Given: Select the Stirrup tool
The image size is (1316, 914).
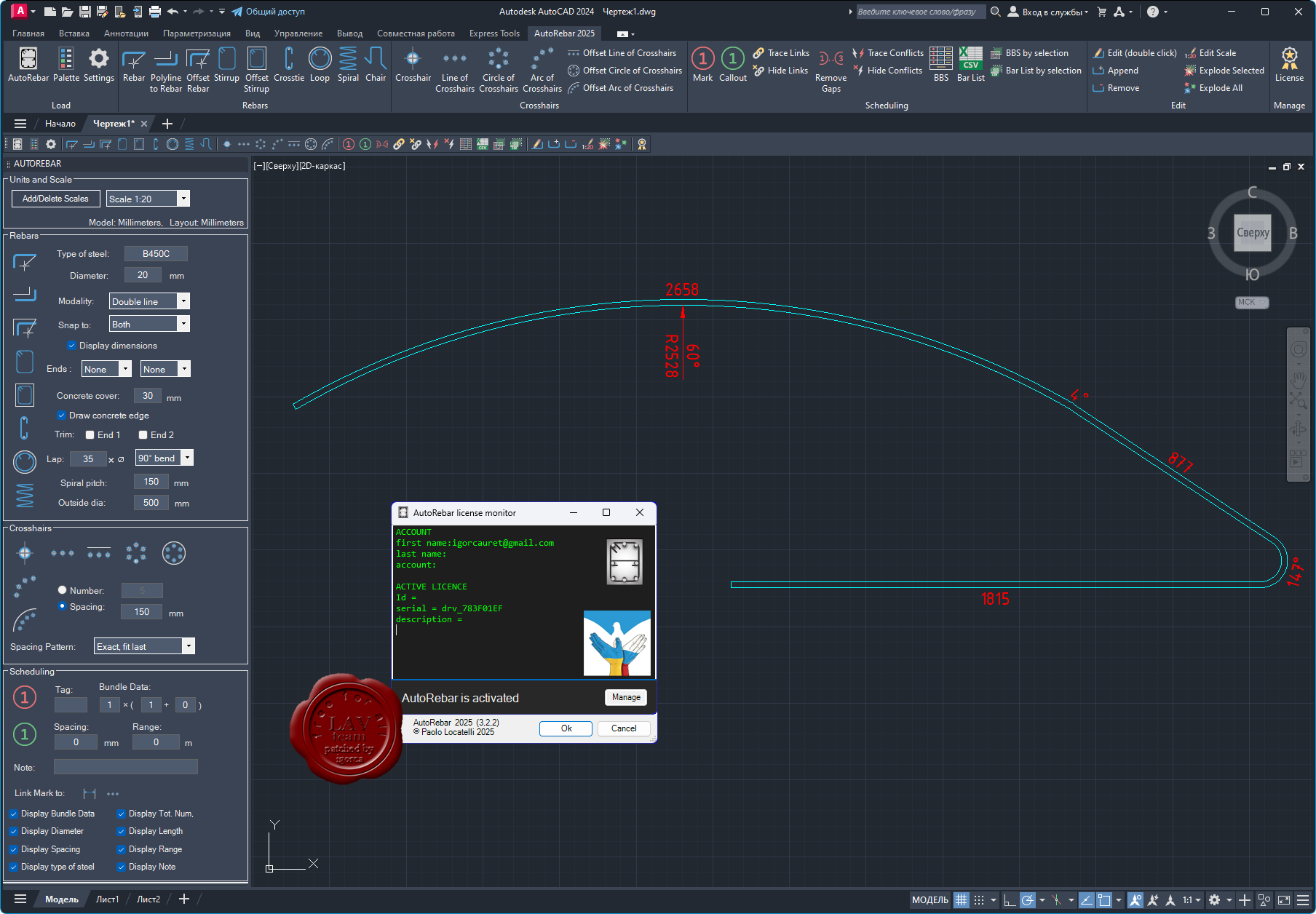Looking at the screenshot, I should tap(227, 64).
